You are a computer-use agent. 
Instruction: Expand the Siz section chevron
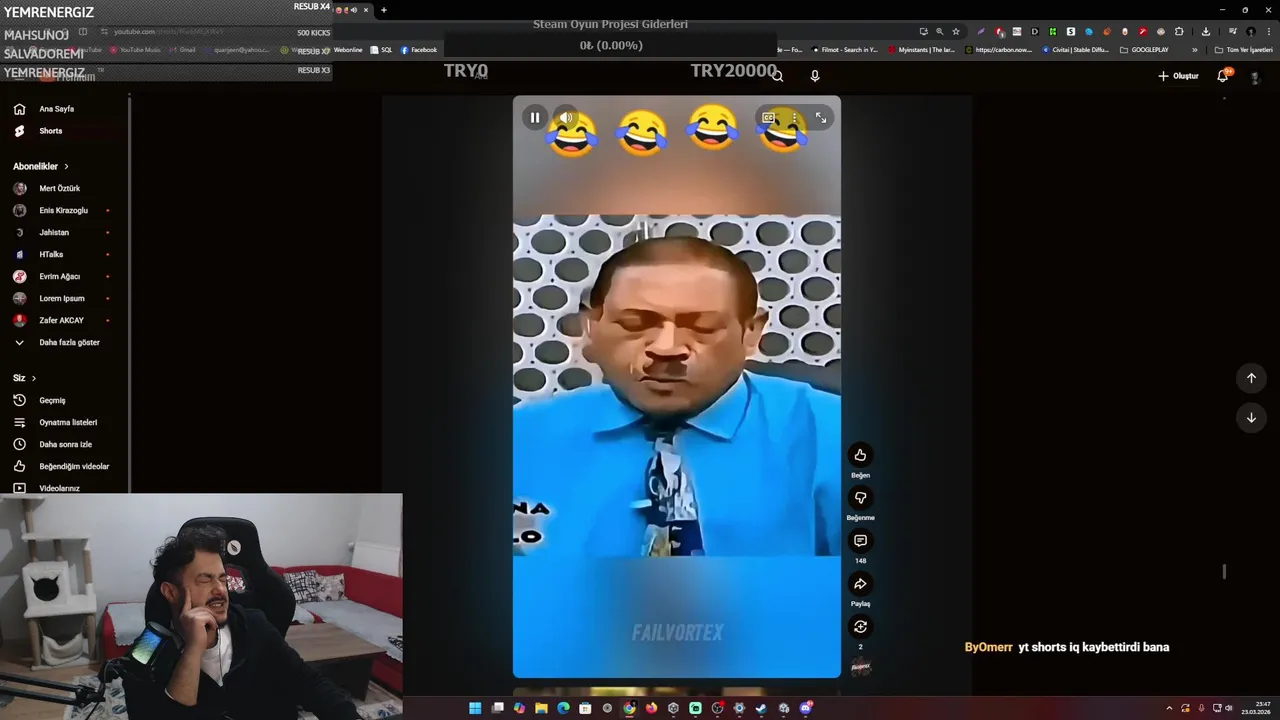[x=33, y=378]
